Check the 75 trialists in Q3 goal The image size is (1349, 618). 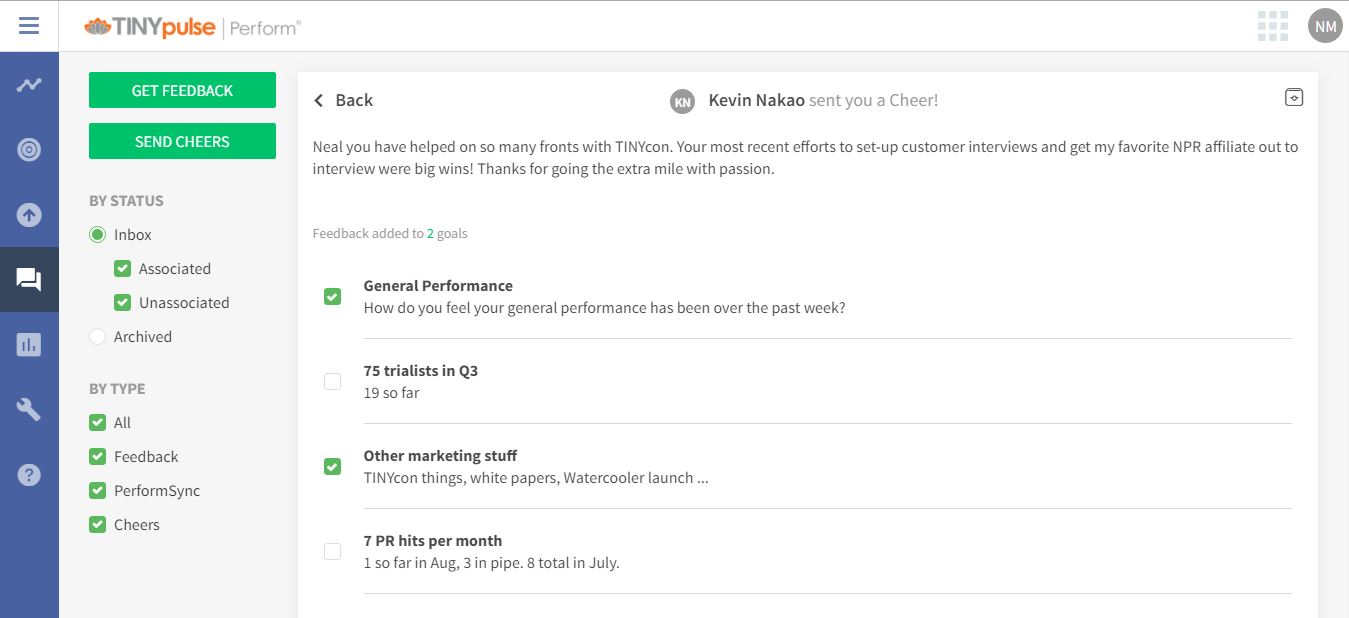(x=333, y=381)
